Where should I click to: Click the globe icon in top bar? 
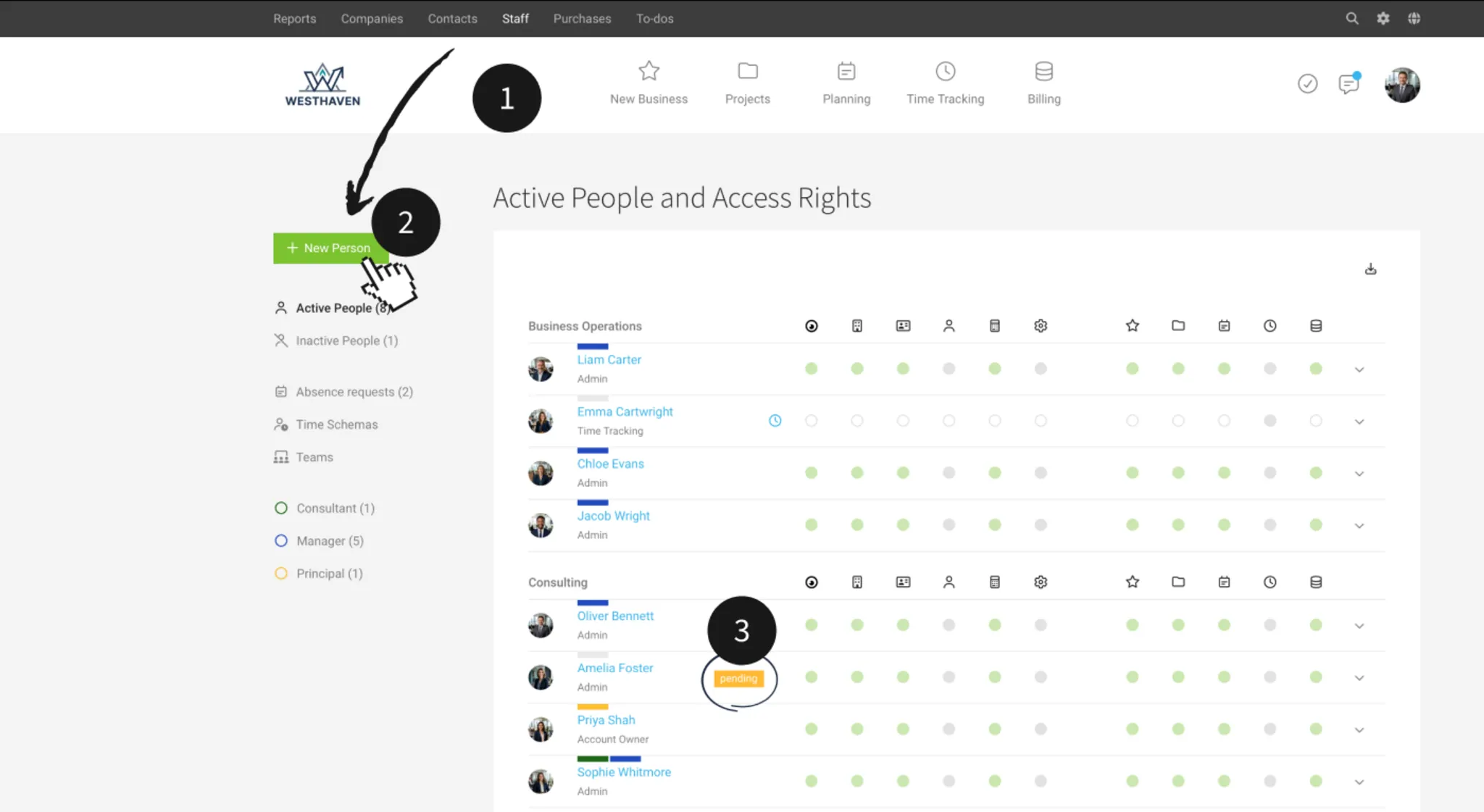[1414, 19]
